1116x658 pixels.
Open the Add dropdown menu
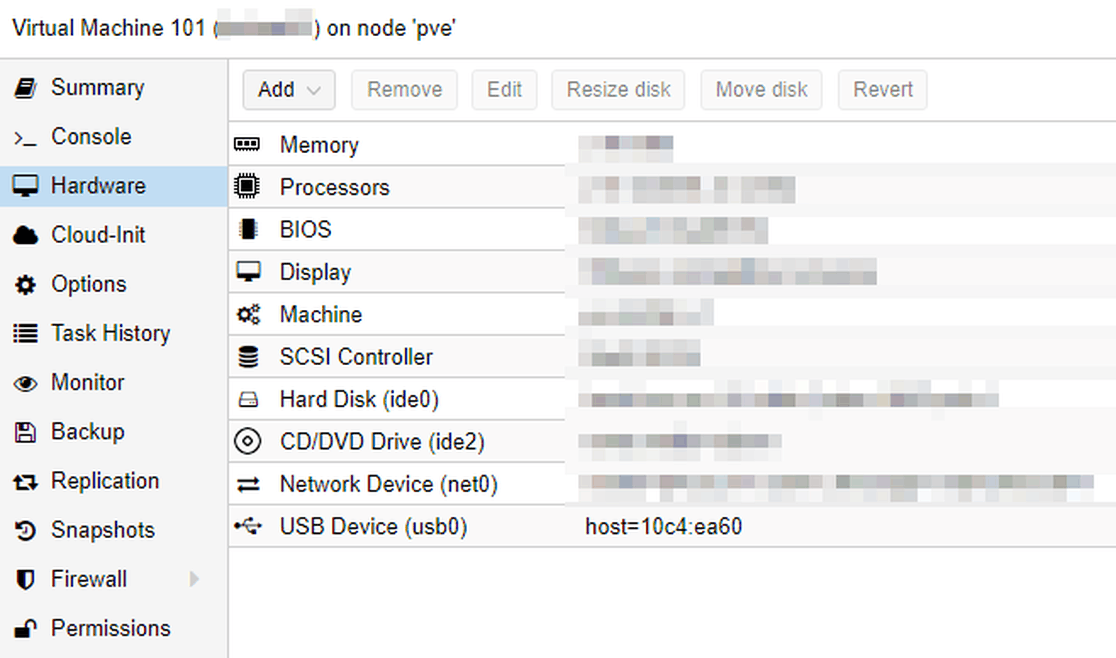point(289,90)
